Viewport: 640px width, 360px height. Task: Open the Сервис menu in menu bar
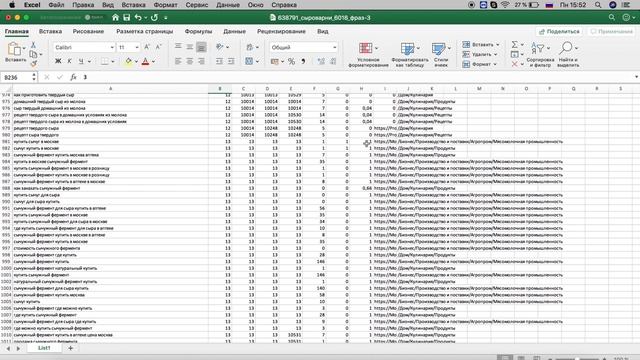point(197,5)
